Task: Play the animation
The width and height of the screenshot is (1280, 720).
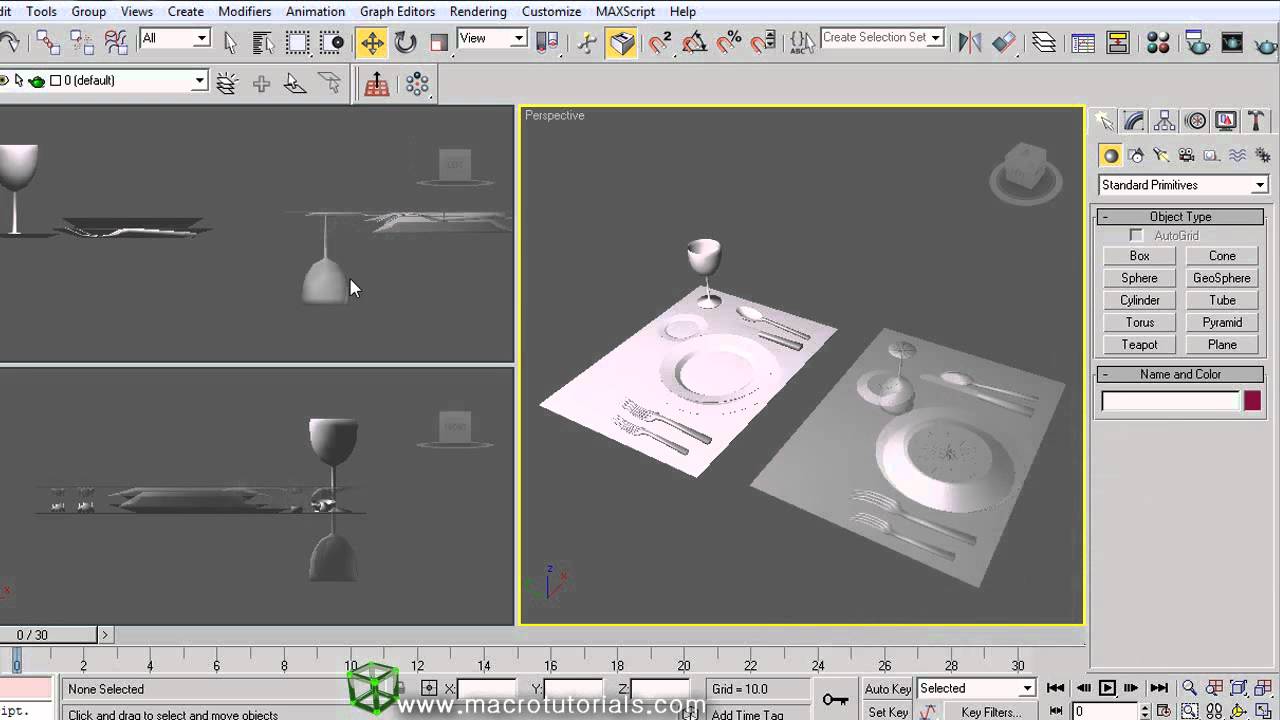Action: (x=1107, y=688)
